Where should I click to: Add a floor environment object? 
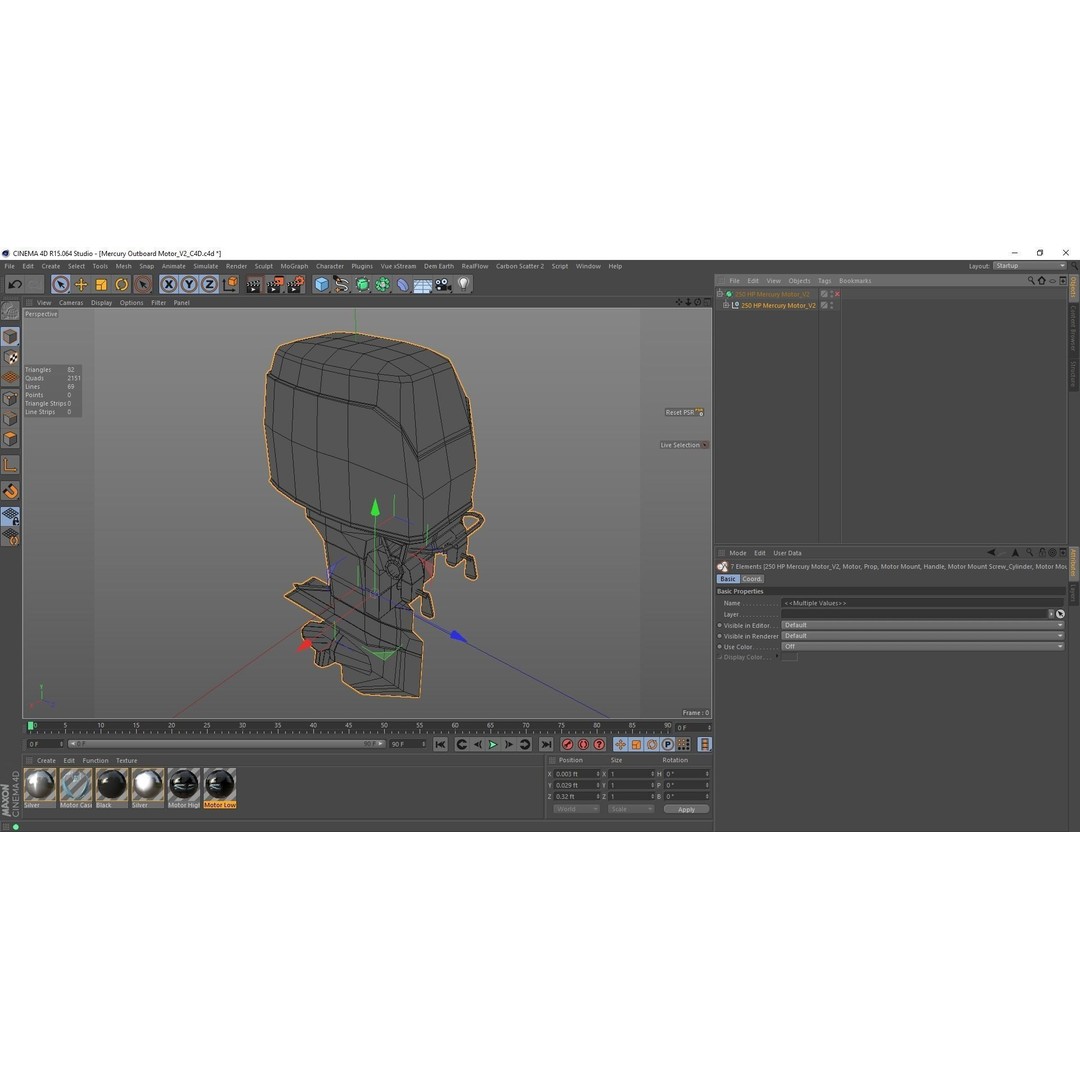422,284
